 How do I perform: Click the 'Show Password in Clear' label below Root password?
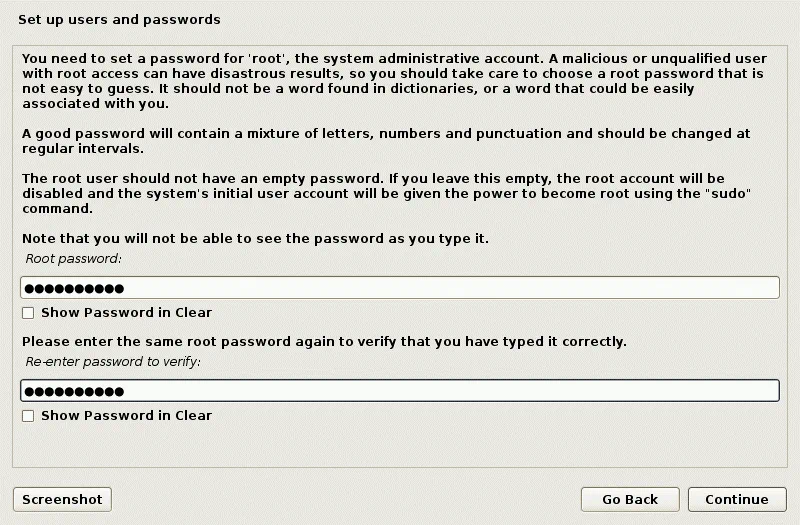(126, 313)
